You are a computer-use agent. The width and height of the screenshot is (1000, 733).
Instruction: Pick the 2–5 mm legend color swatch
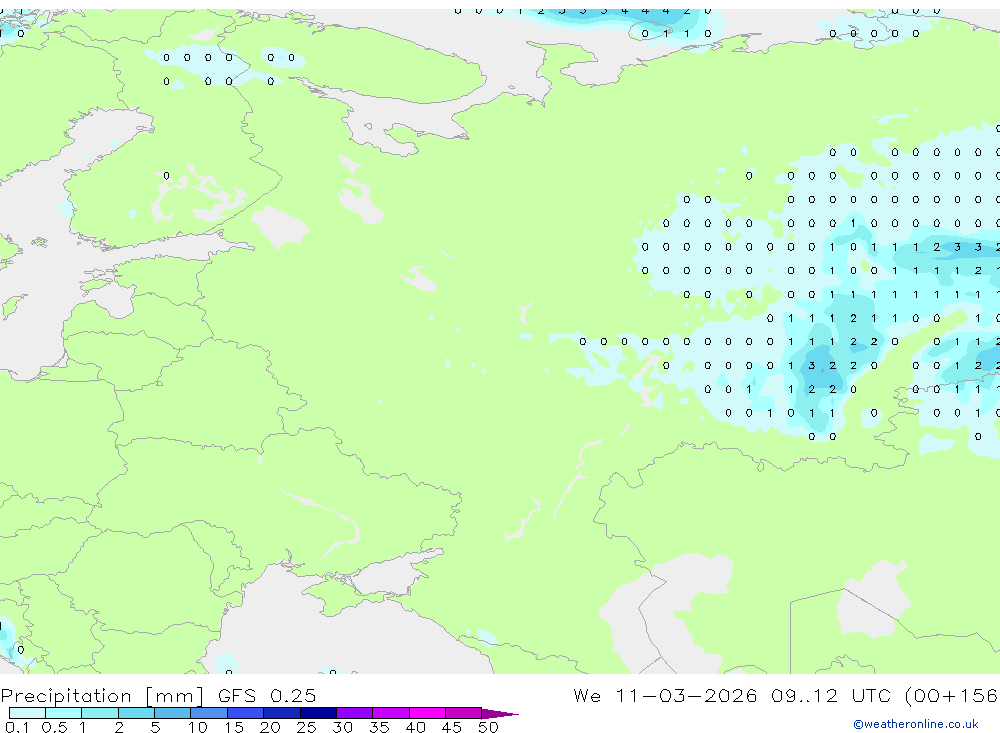pyautogui.click(x=136, y=713)
